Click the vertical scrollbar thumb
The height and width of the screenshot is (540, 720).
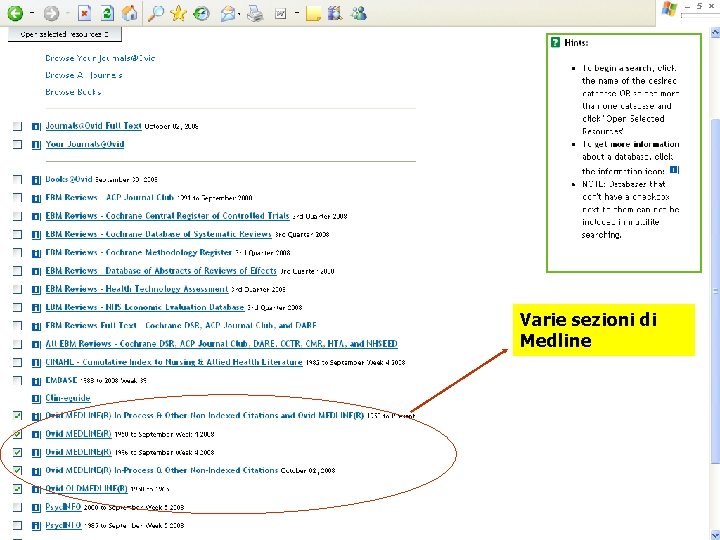point(715,292)
